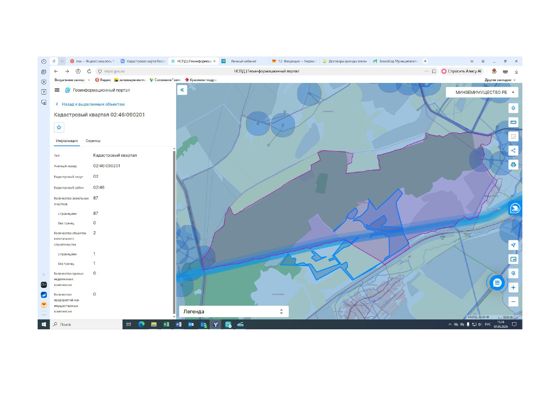
Task: Click the orange-outlined map tool button
Action: pyautogui.click(x=513, y=136)
